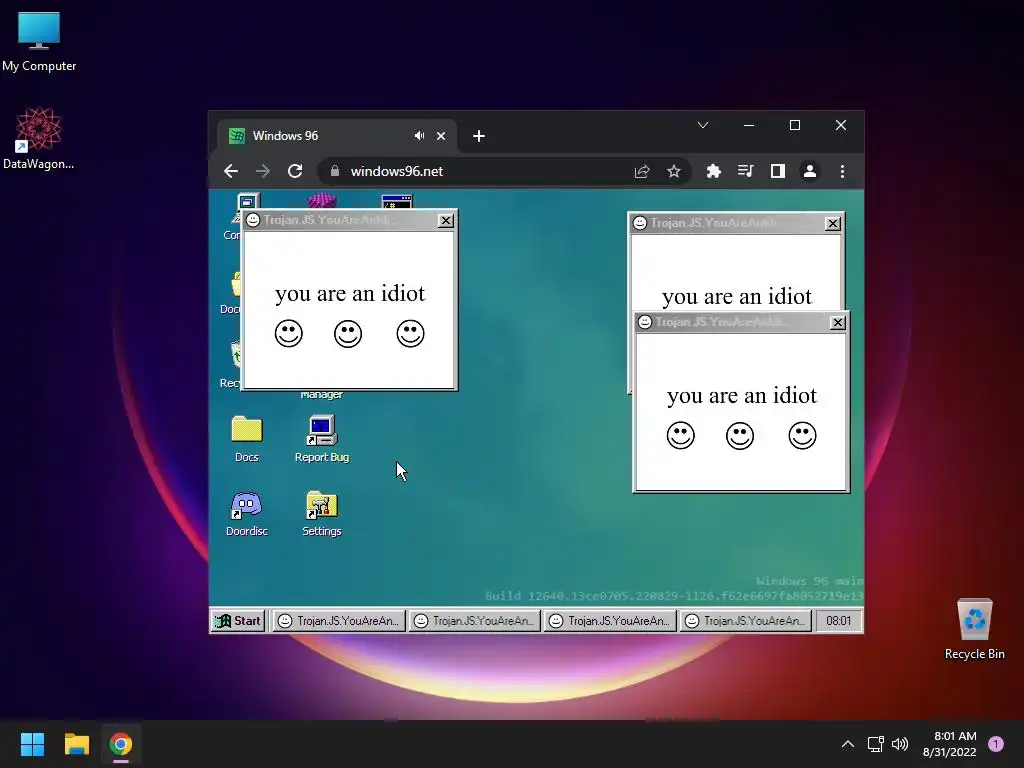Open the Windows 96 Start button
Viewport: 1024px width, 768px height.
tap(238, 620)
